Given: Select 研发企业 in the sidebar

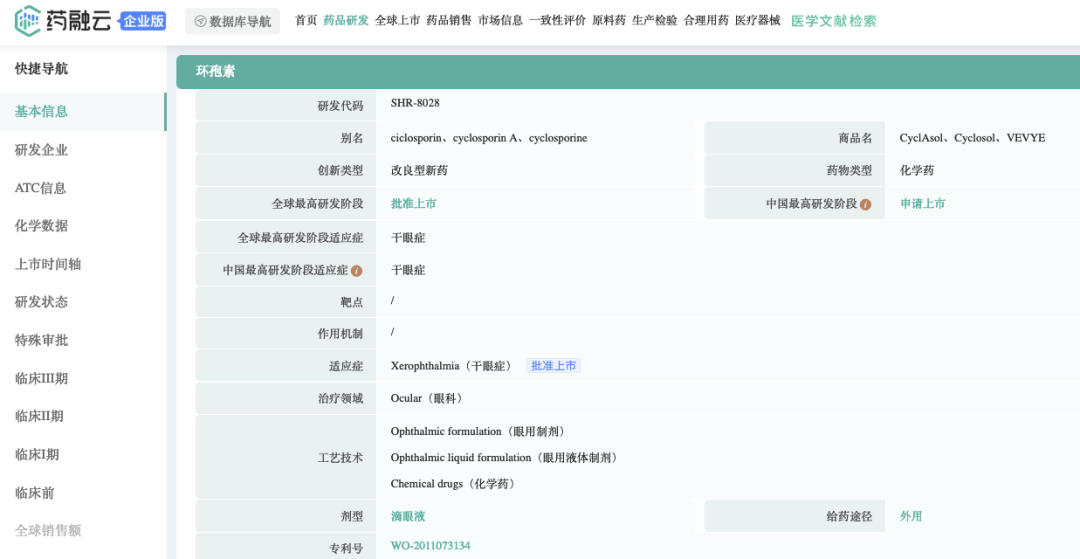Looking at the screenshot, I should (x=42, y=150).
